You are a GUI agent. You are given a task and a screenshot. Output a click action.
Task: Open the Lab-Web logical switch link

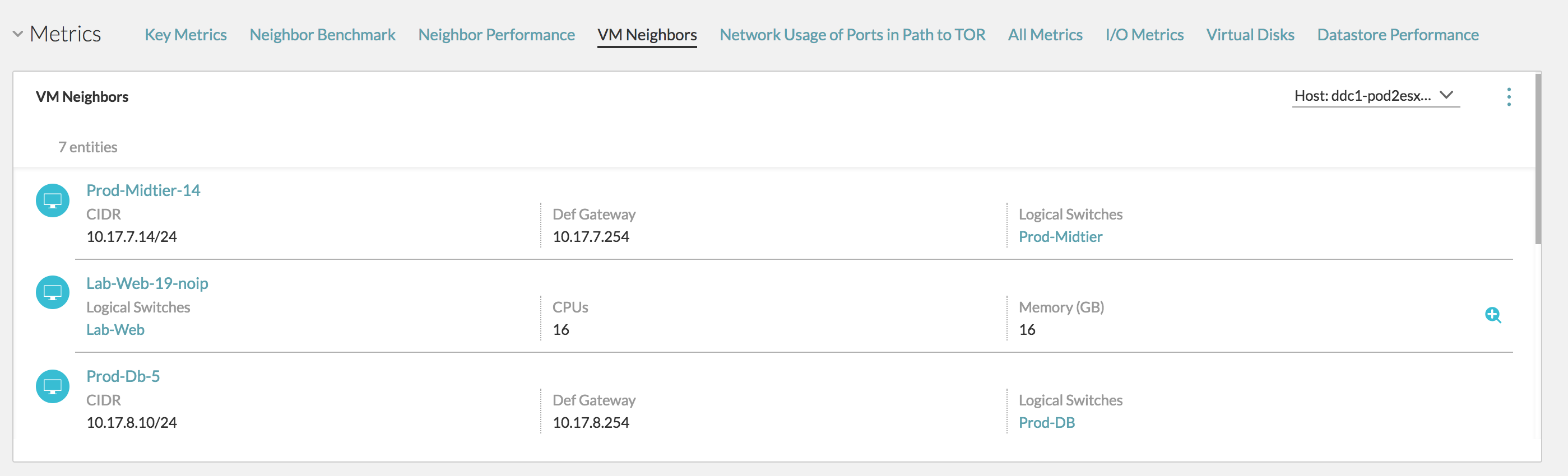tap(115, 329)
